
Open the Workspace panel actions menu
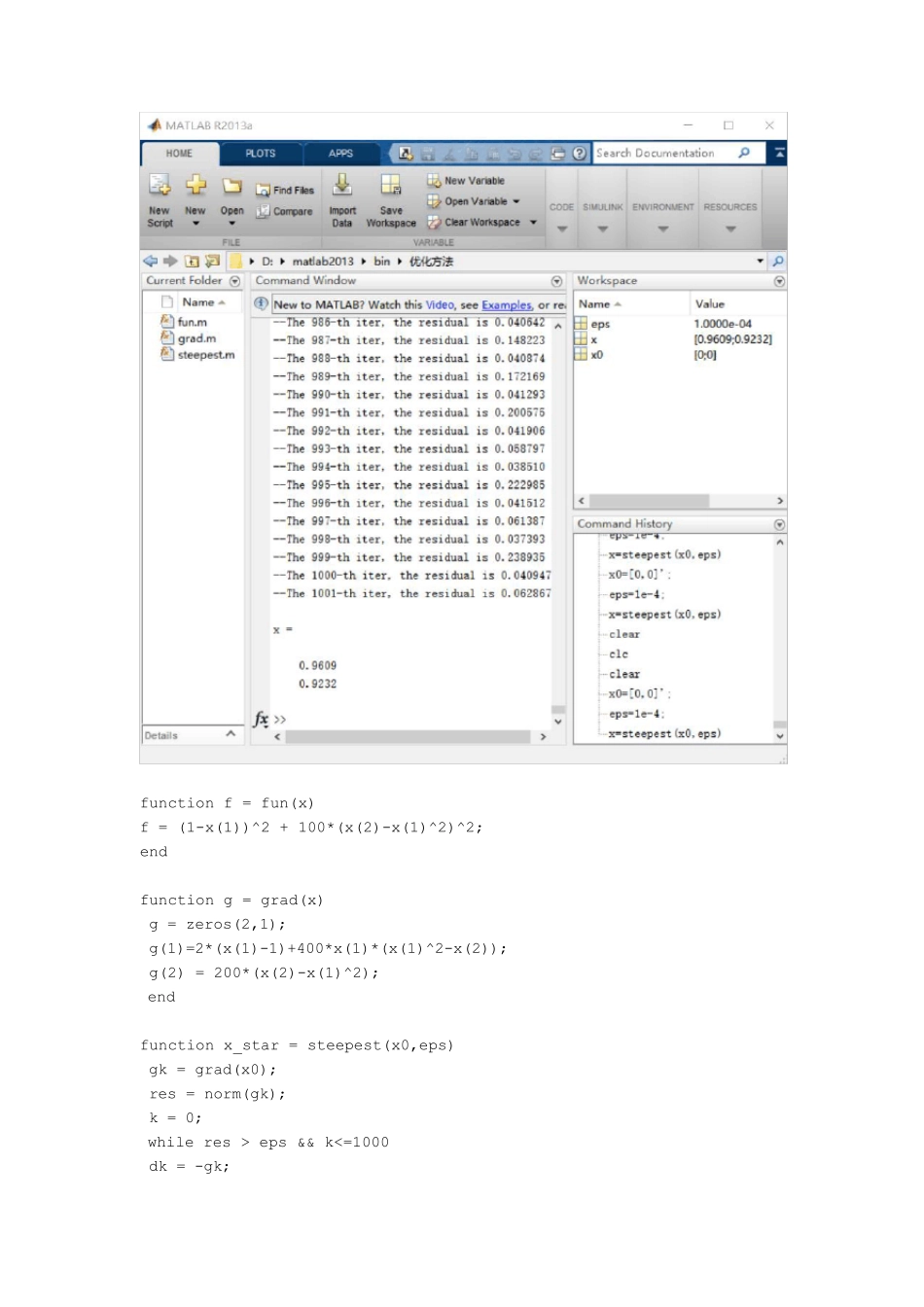click(779, 281)
